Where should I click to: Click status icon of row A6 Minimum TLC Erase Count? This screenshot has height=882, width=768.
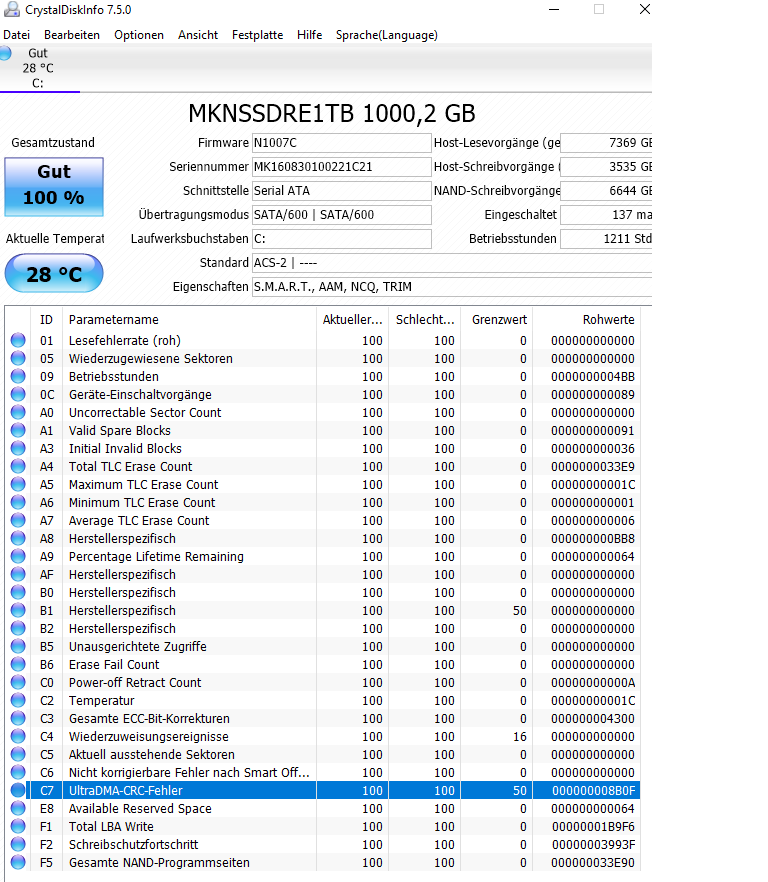click(18, 502)
